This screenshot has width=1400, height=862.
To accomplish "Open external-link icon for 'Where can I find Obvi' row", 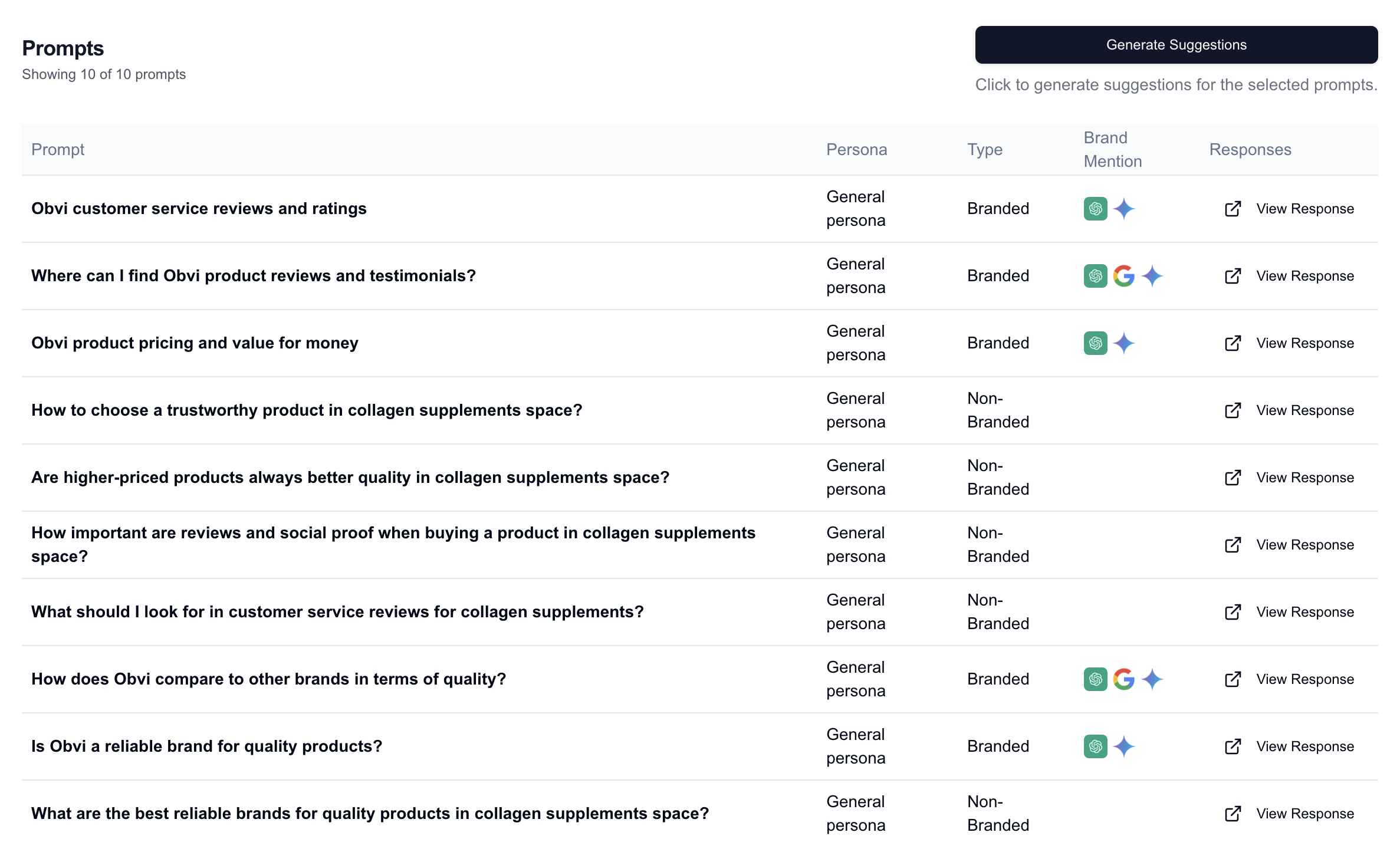I will point(1233,276).
